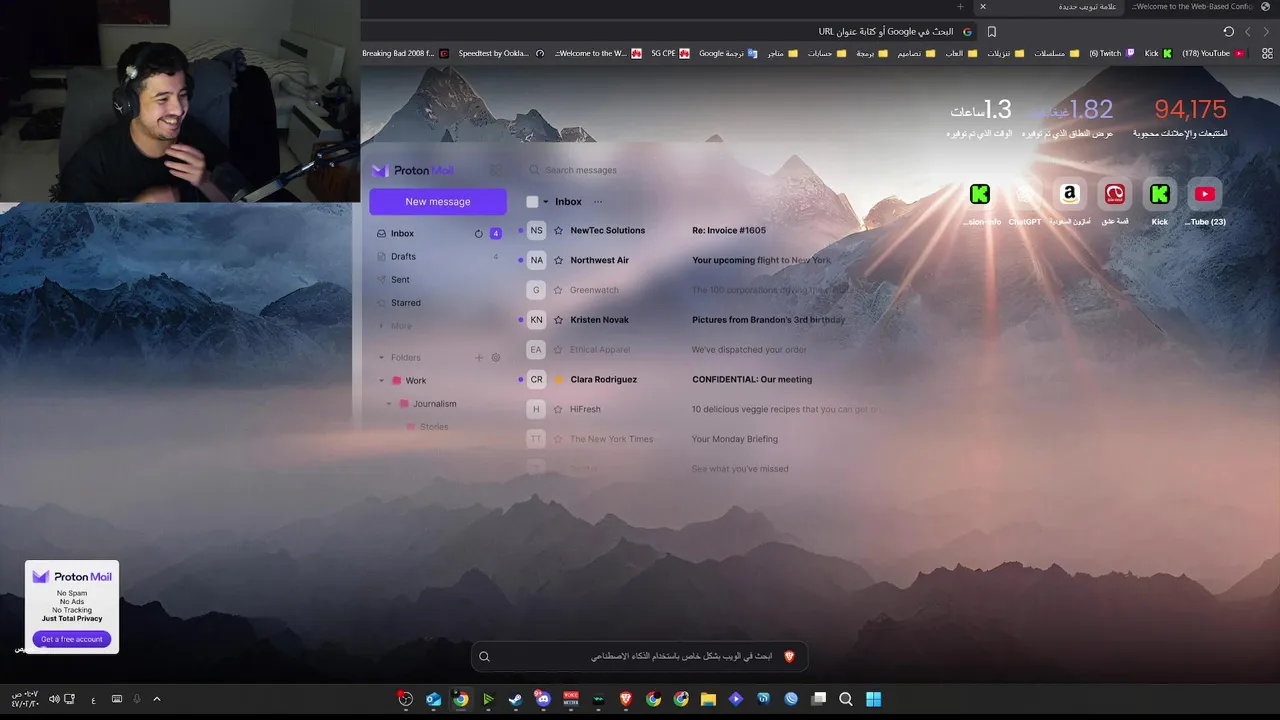1280x720 pixels.
Task: Star the NewTec Solutions email
Action: (x=559, y=230)
